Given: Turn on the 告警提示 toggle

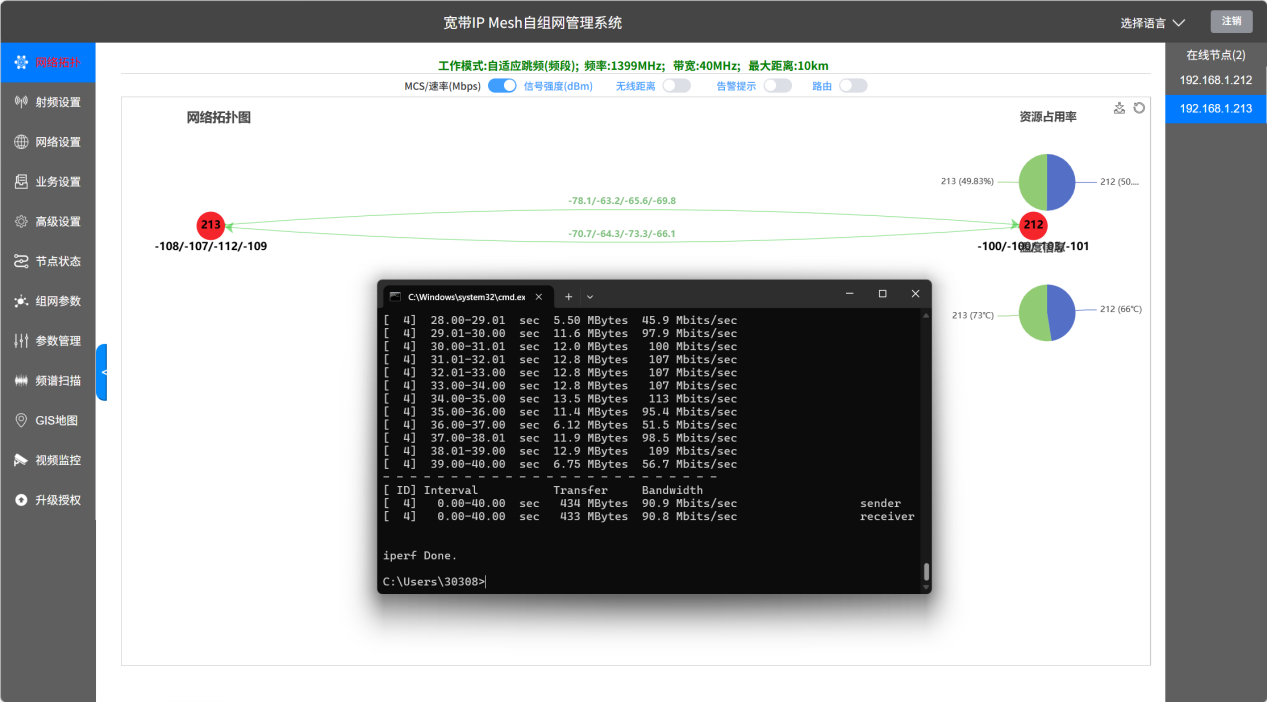Looking at the screenshot, I should point(777,86).
